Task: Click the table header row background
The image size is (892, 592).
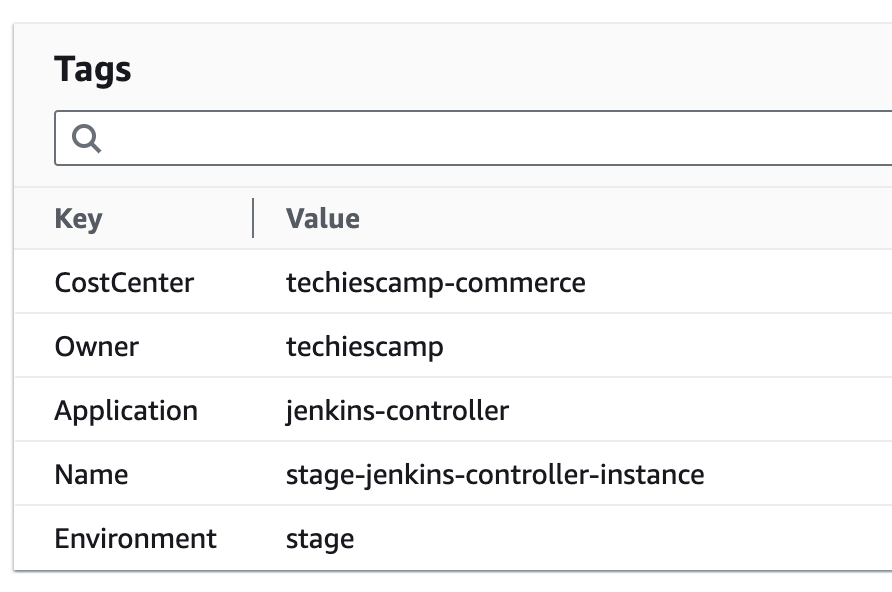Action: click(x=600, y=218)
